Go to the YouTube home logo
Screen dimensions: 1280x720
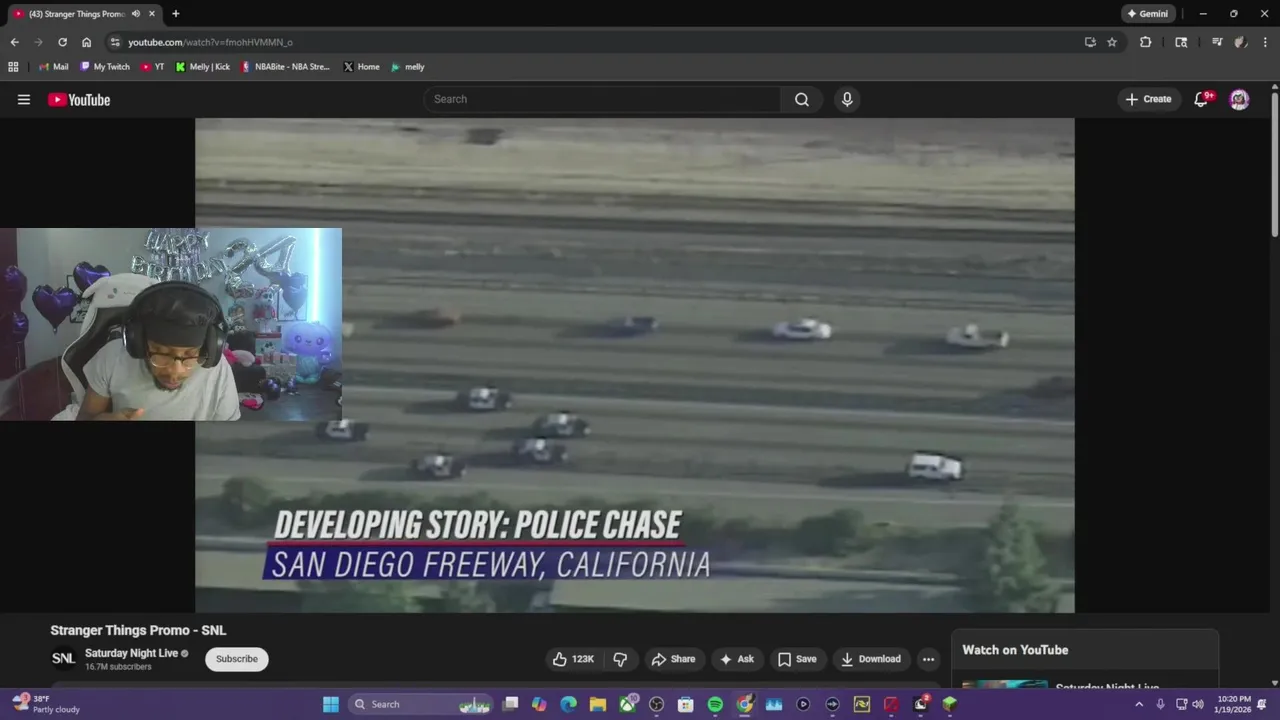tap(79, 99)
